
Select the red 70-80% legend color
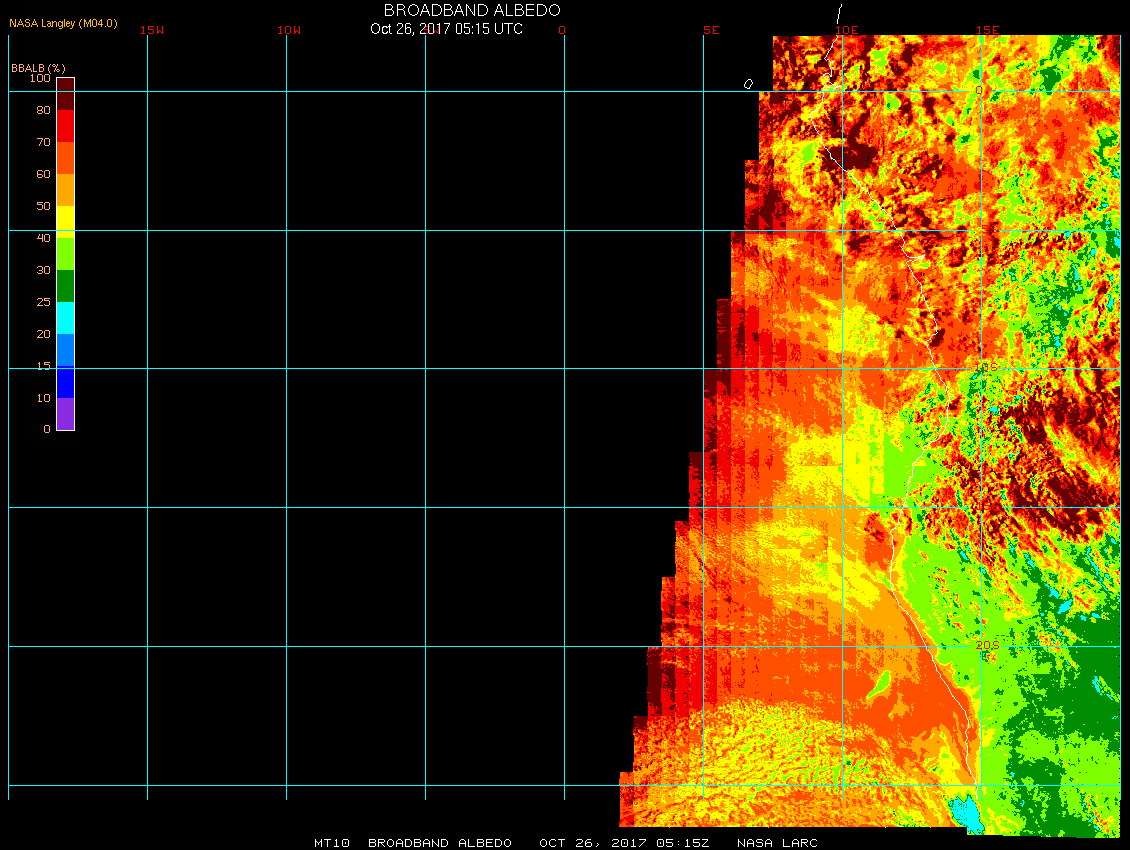point(65,126)
